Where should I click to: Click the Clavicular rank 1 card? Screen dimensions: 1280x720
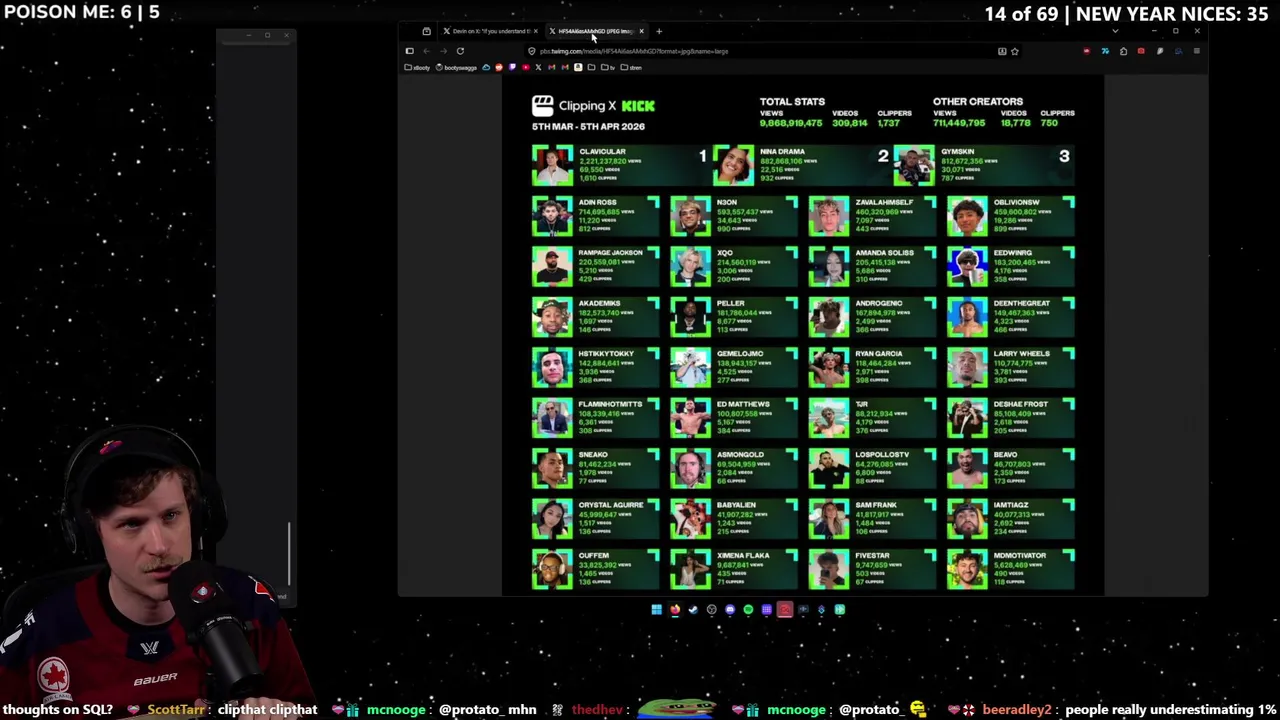point(621,164)
